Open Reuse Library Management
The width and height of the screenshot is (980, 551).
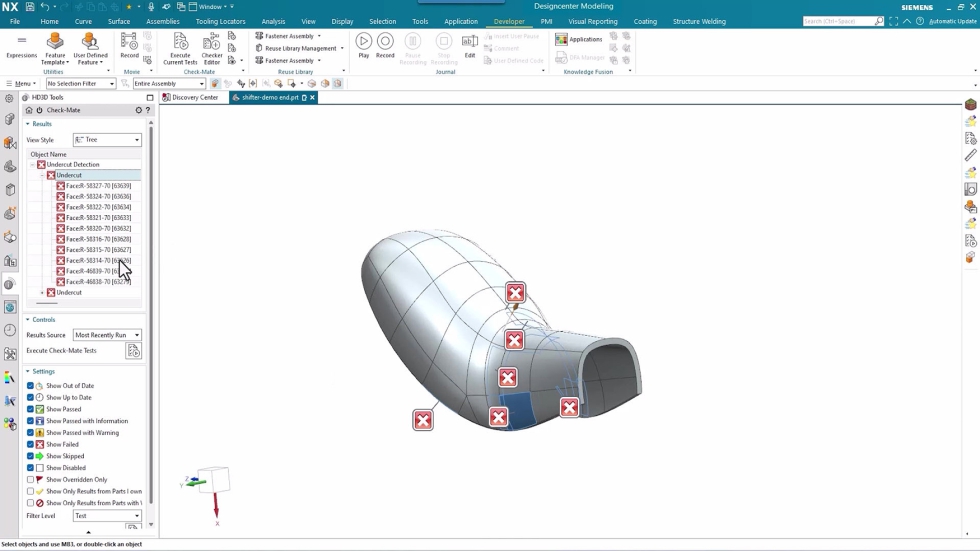[300, 48]
